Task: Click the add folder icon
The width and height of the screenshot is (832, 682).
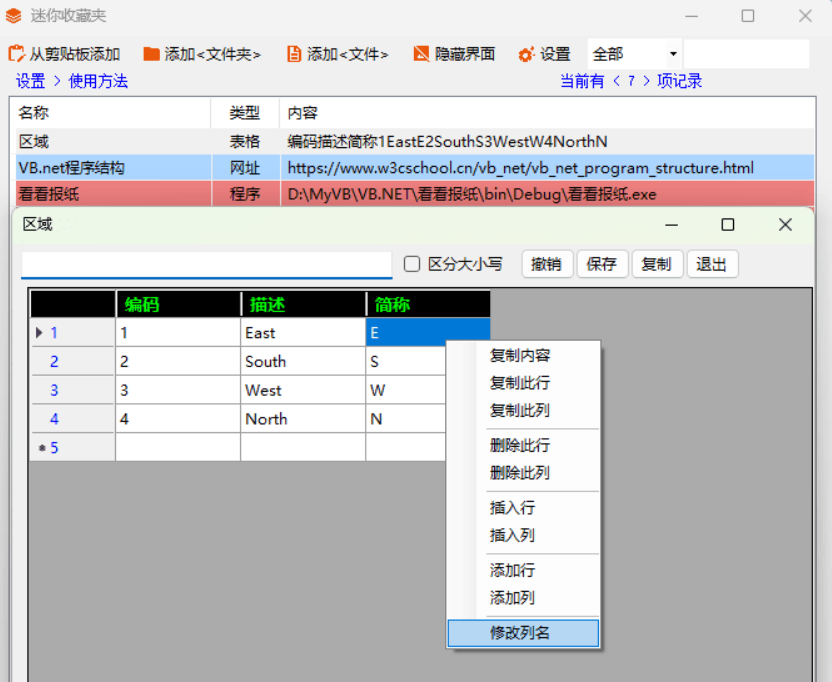Action: point(151,54)
